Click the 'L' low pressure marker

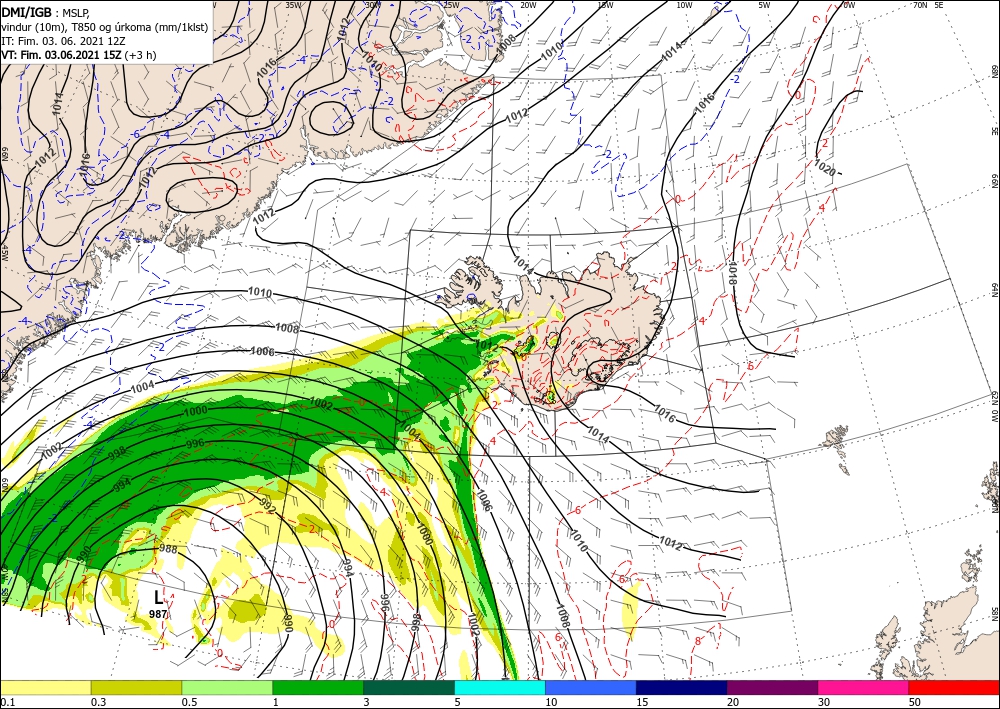[x=158, y=597]
